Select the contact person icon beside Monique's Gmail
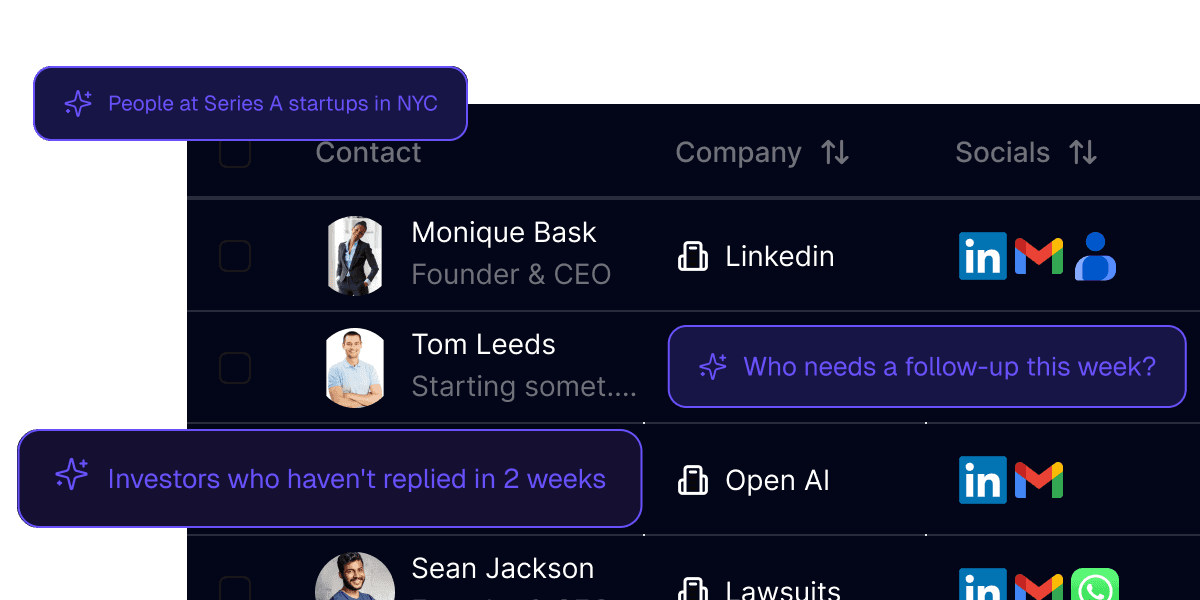Screen dimensions: 1200x600 1095,256
